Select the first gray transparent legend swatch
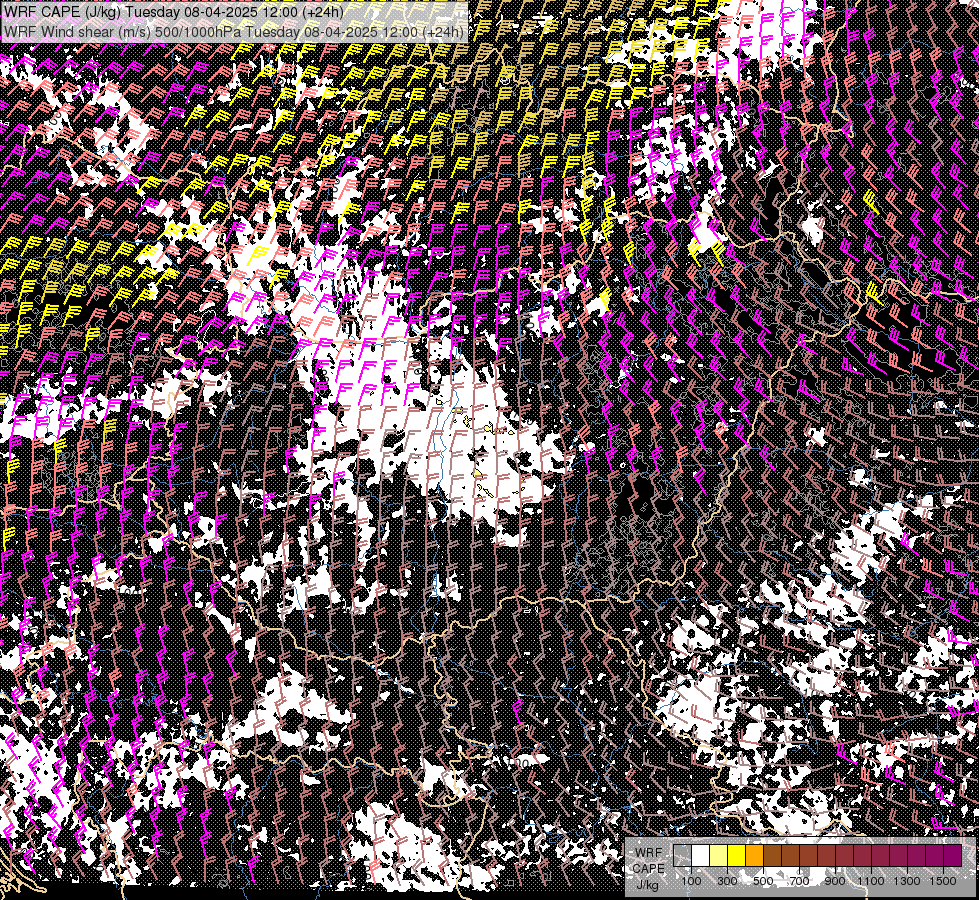 pos(682,856)
